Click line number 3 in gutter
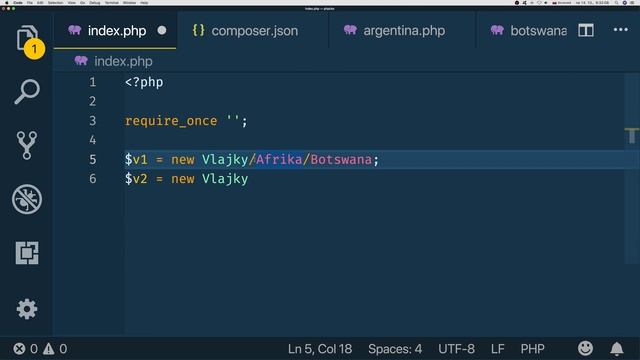The height and width of the screenshot is (360, 640). (93, 121)
